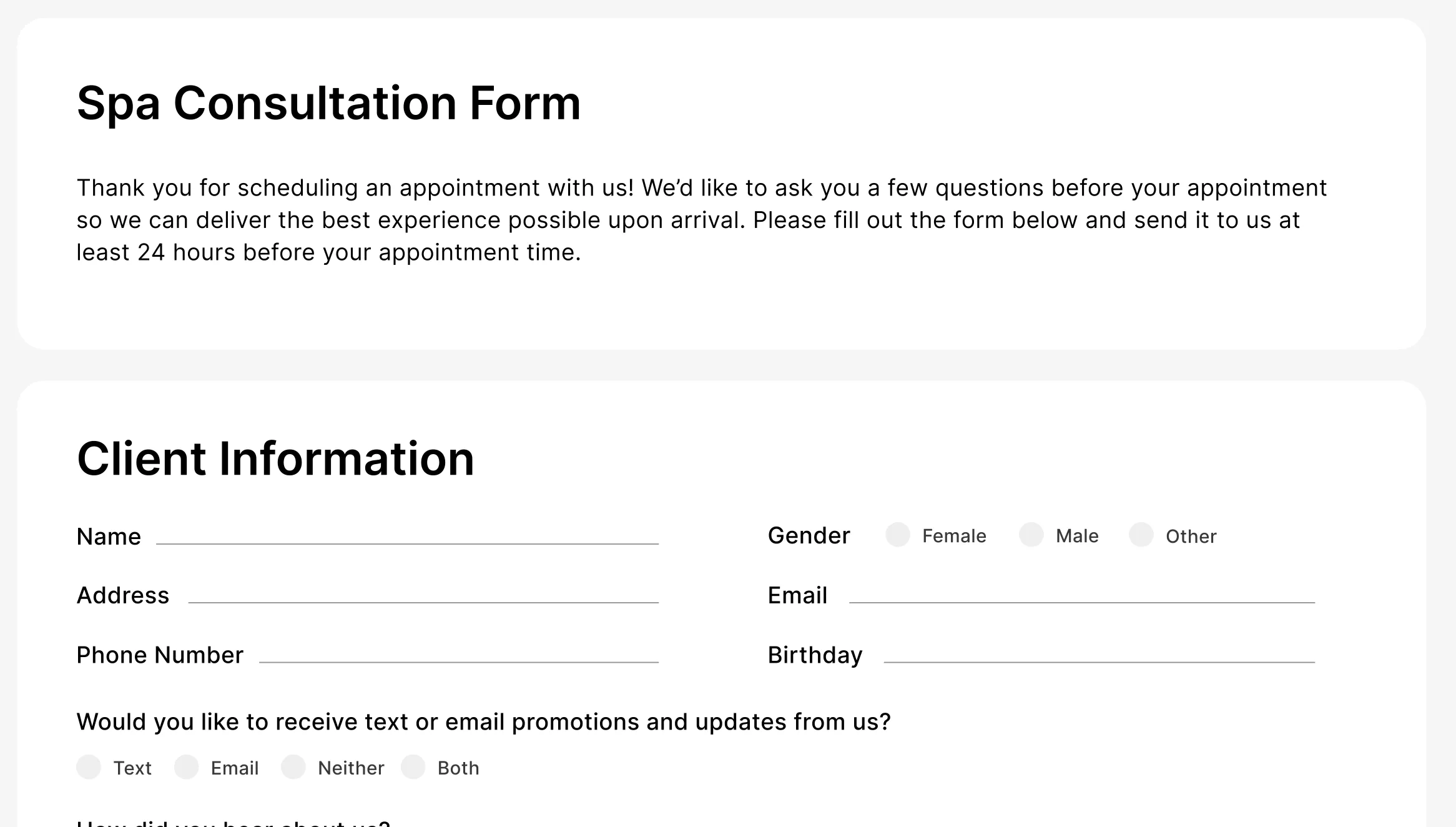
Task: Click the Birthday field label
Action: pyautogui.click(x=815, y=655)
